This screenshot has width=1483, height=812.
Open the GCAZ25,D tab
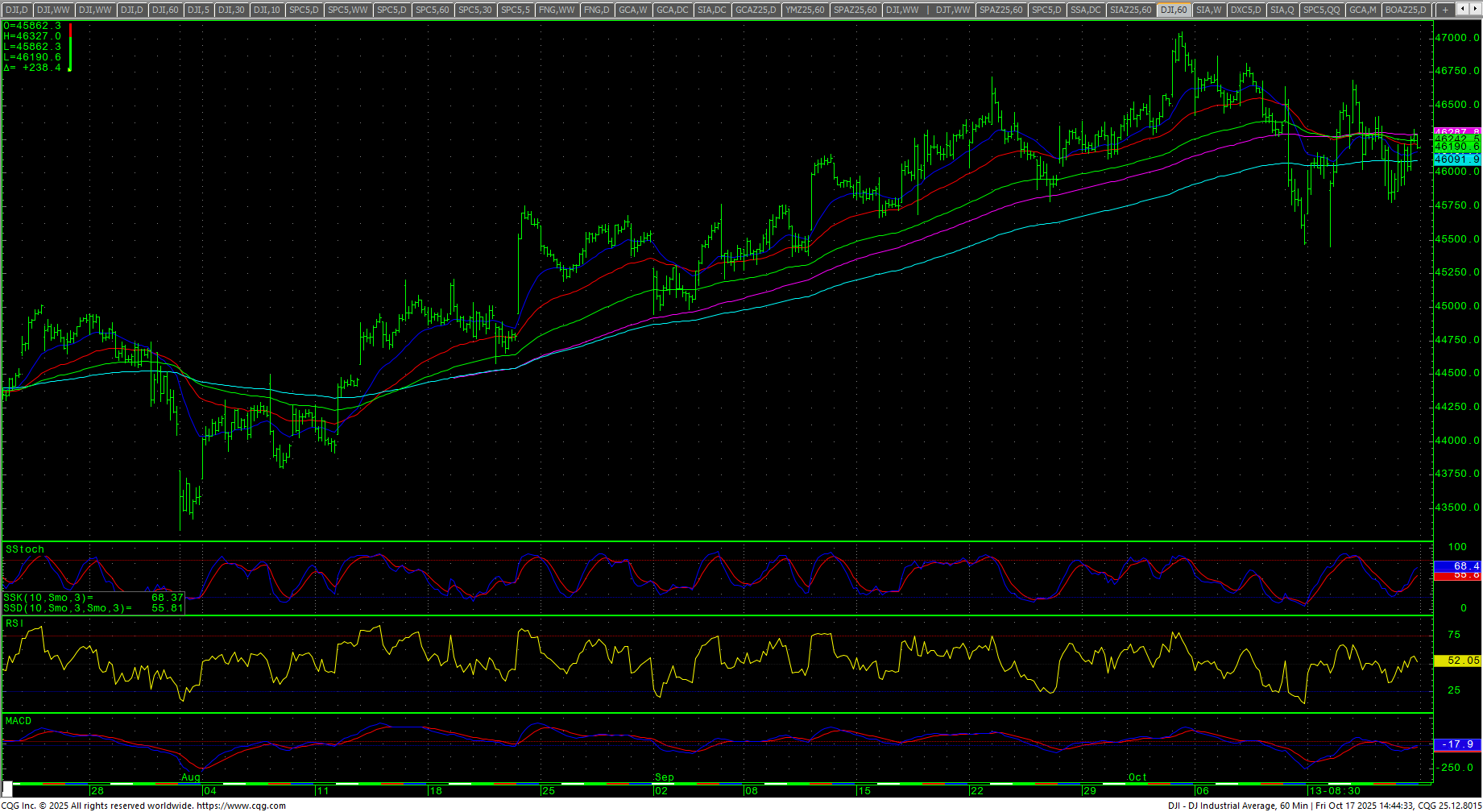pos(756,10)
